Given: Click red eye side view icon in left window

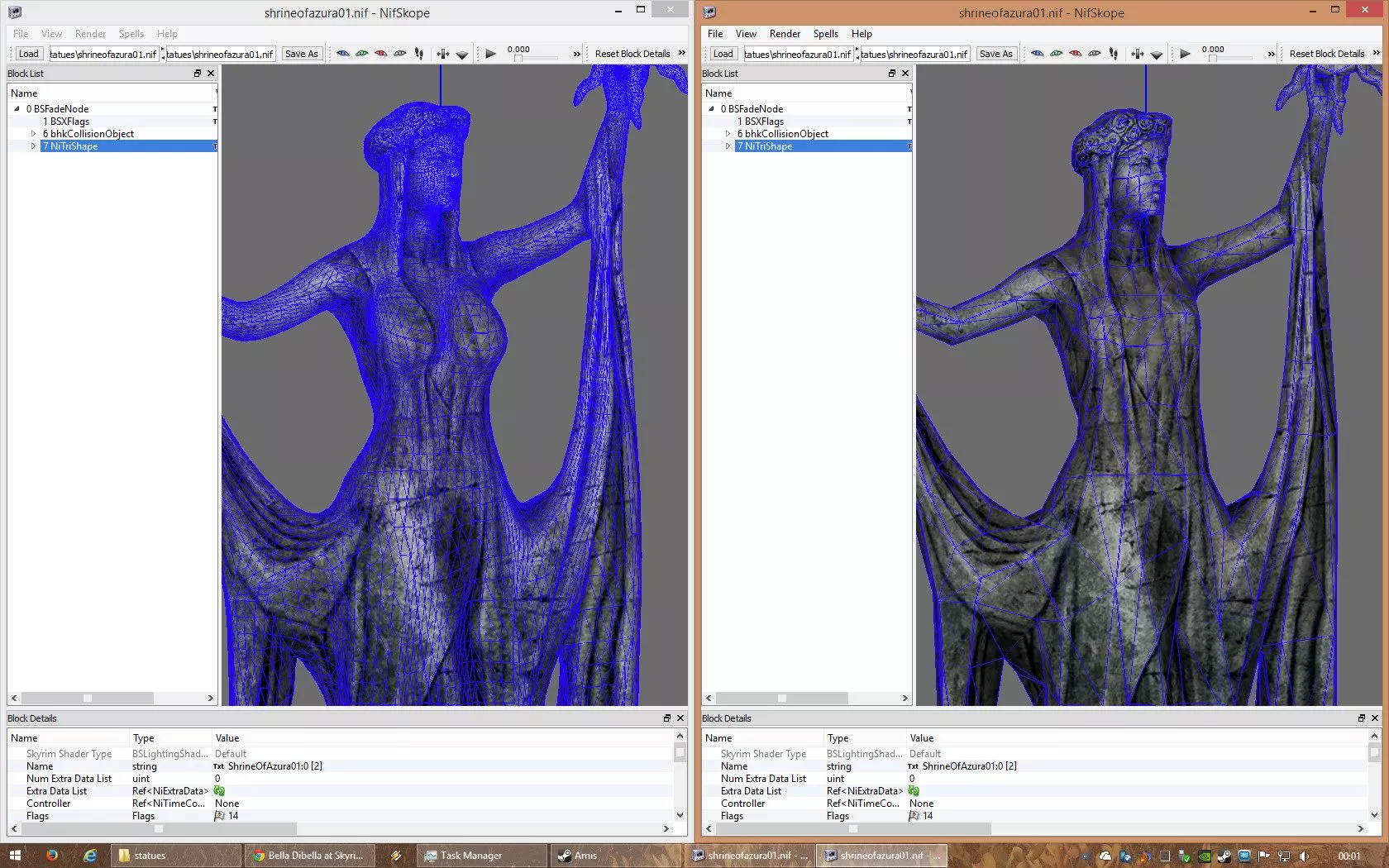Looking at the screenshot, I should point(380,54).
